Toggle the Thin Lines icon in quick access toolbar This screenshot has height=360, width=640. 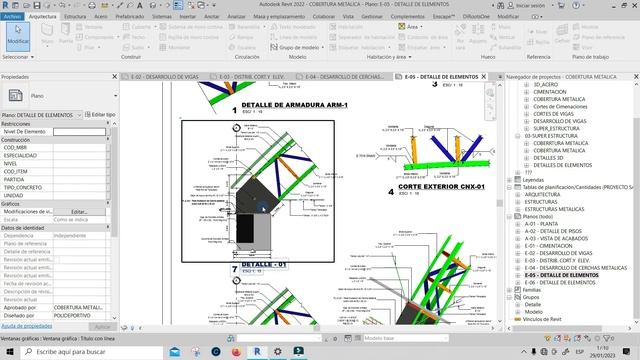178,5
